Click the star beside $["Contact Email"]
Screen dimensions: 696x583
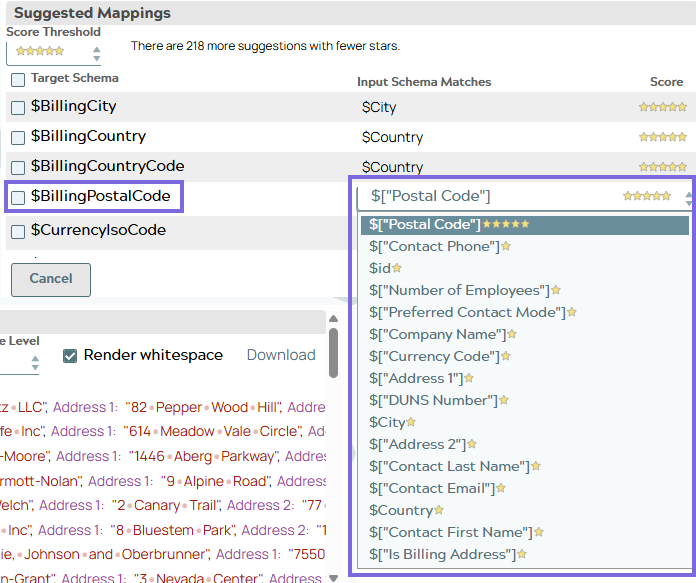501,489
